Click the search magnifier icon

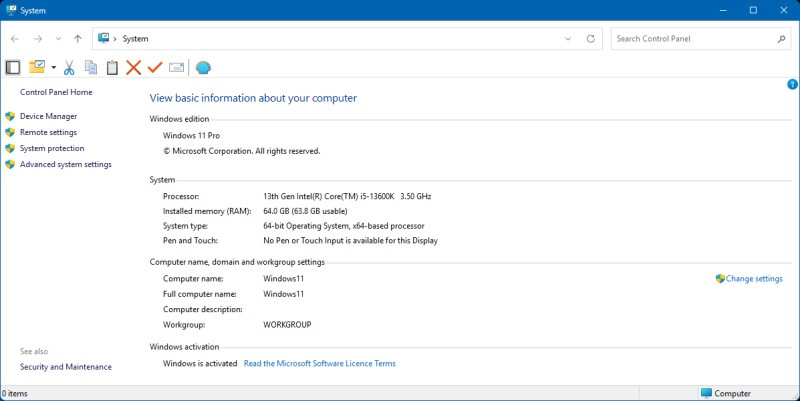point(781,39)
